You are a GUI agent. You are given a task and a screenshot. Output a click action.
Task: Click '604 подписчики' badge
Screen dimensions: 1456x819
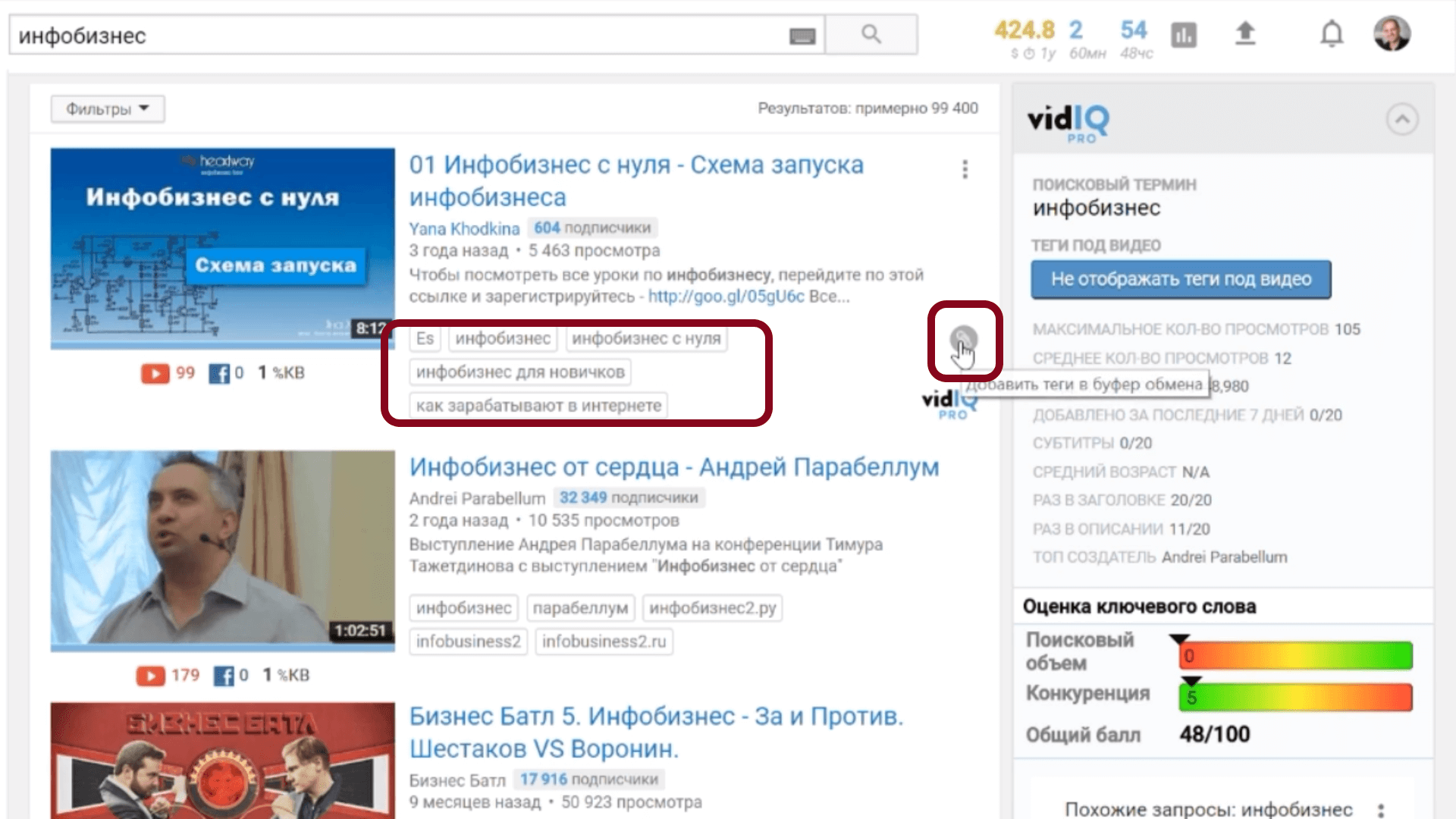point(592,227)
